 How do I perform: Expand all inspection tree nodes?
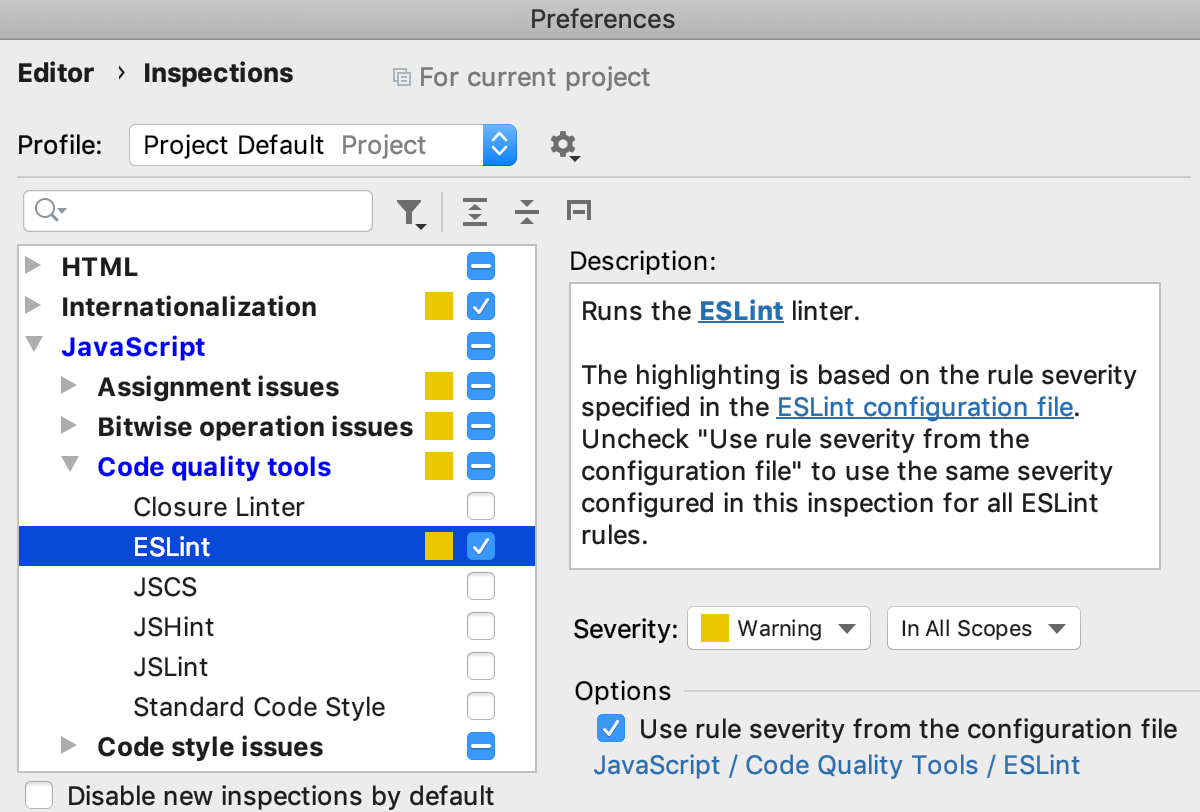pyautogui.click(x=475, y=211)
